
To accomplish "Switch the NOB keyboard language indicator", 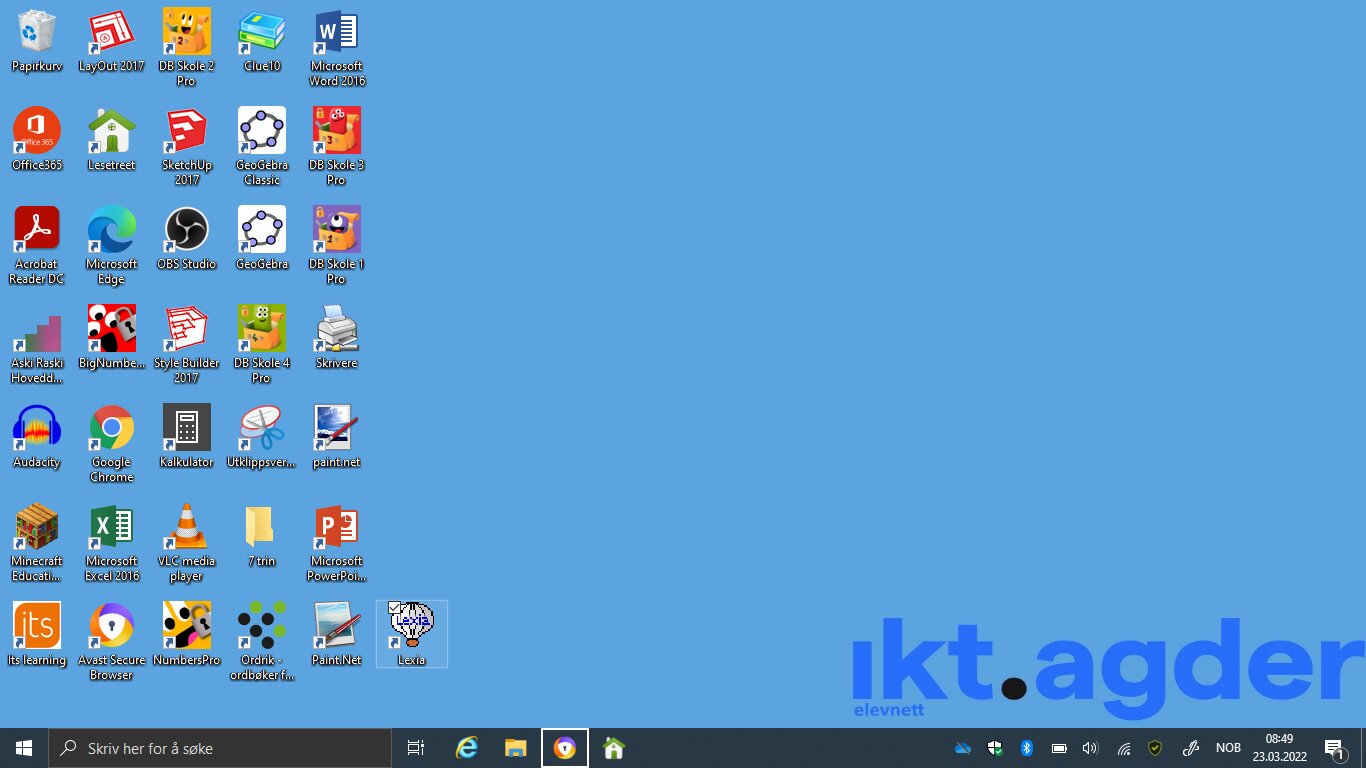I will (1228, 748).
